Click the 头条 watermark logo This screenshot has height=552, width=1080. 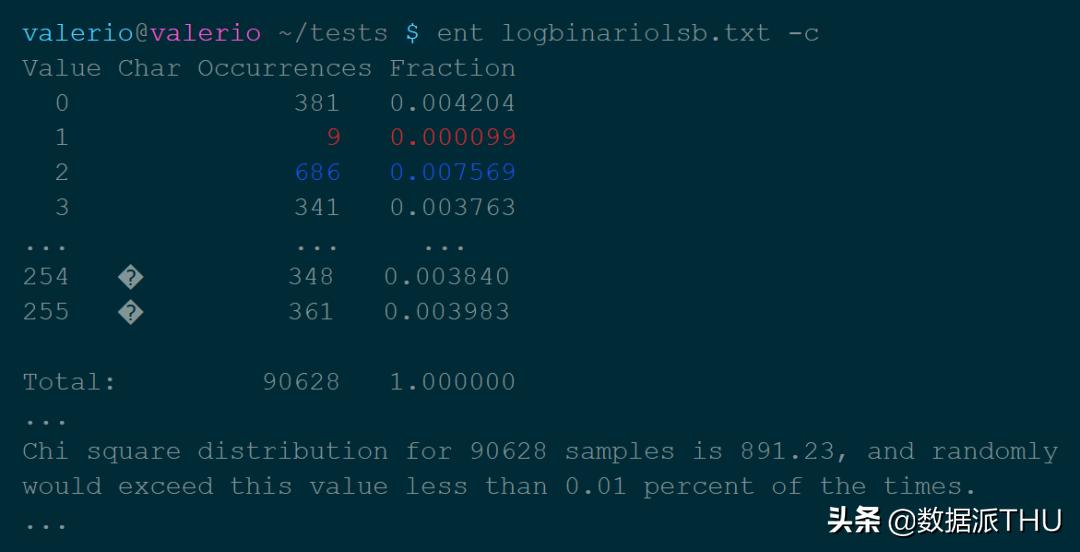pos(854,520)
